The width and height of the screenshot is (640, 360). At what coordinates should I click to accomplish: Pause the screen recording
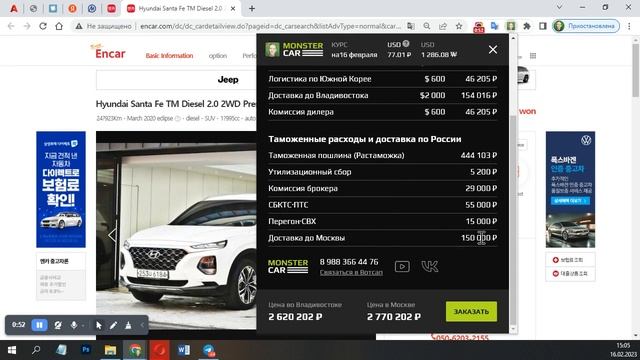click(39, 325)
